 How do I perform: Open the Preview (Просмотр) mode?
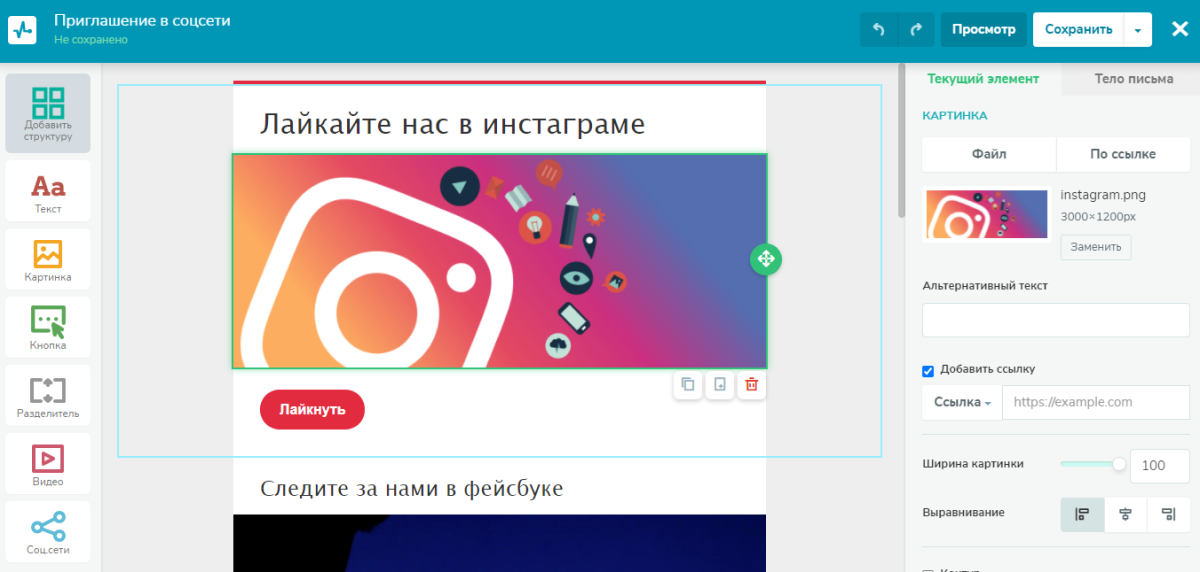tap(984, 29)
